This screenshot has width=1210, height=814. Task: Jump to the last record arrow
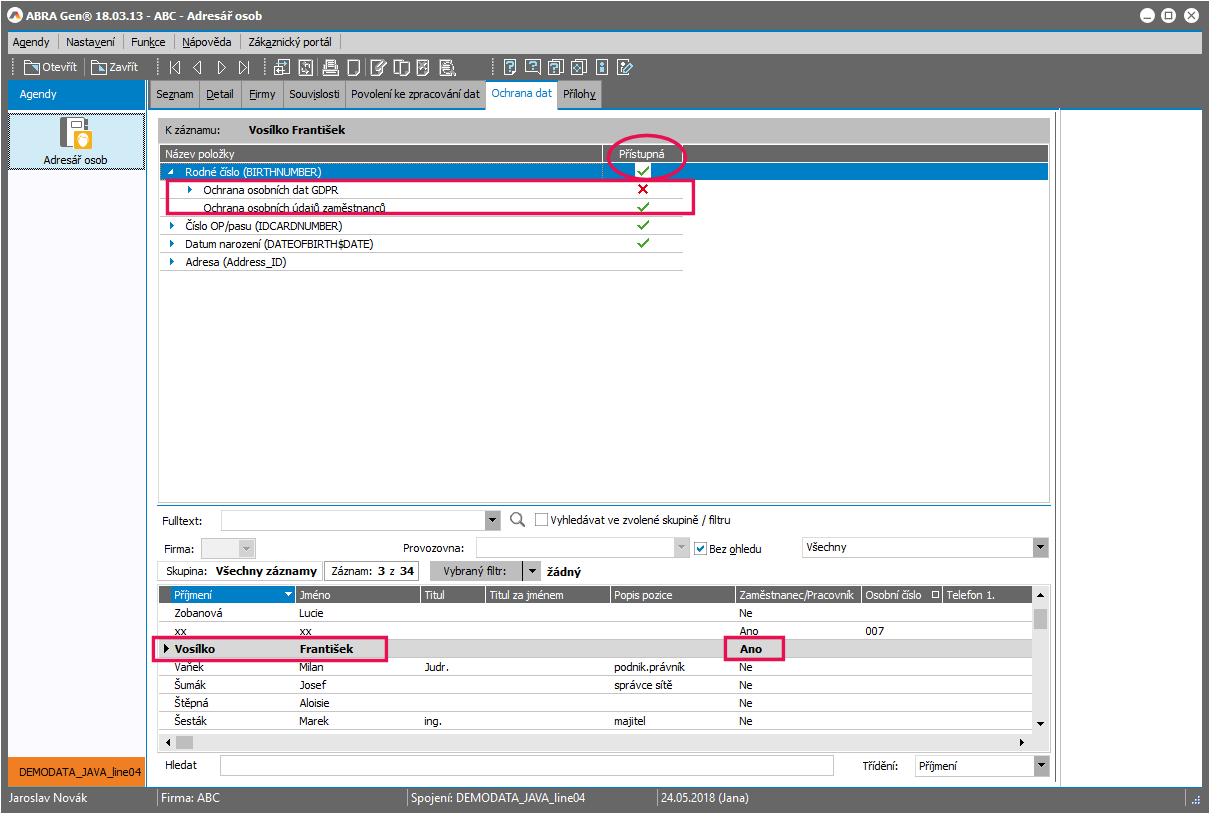pyautogui.click(x=245, y=68)
